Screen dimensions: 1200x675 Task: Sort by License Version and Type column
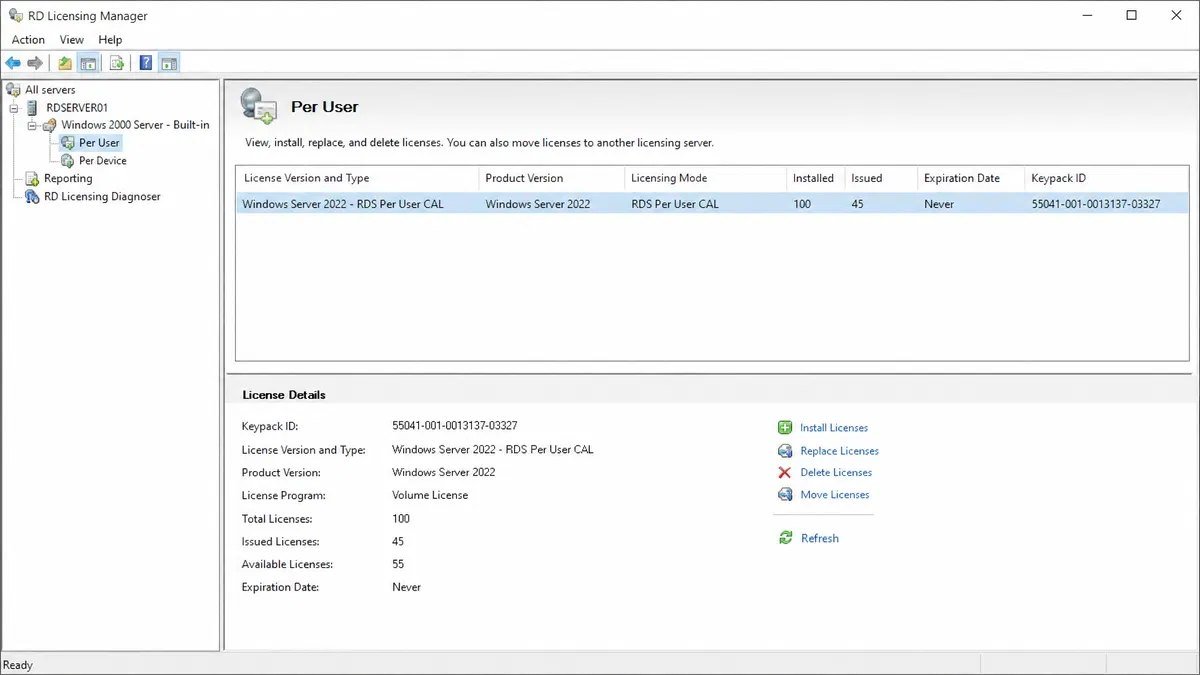tap(357, 178)
